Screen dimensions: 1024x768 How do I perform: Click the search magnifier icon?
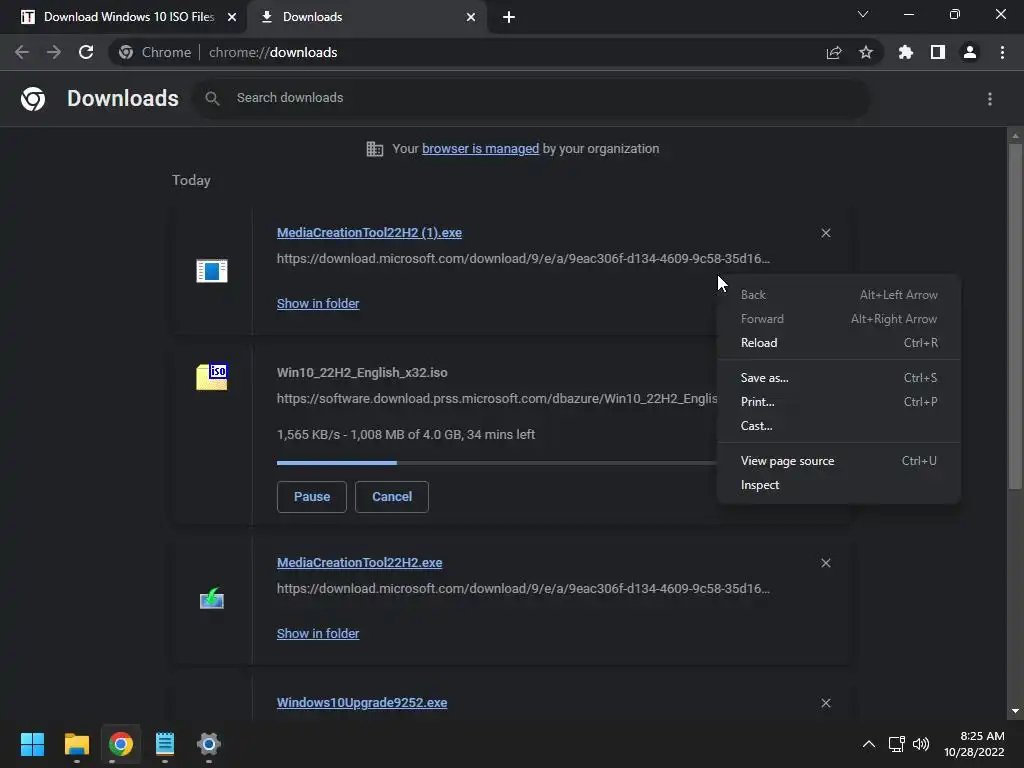click(212, 98)
